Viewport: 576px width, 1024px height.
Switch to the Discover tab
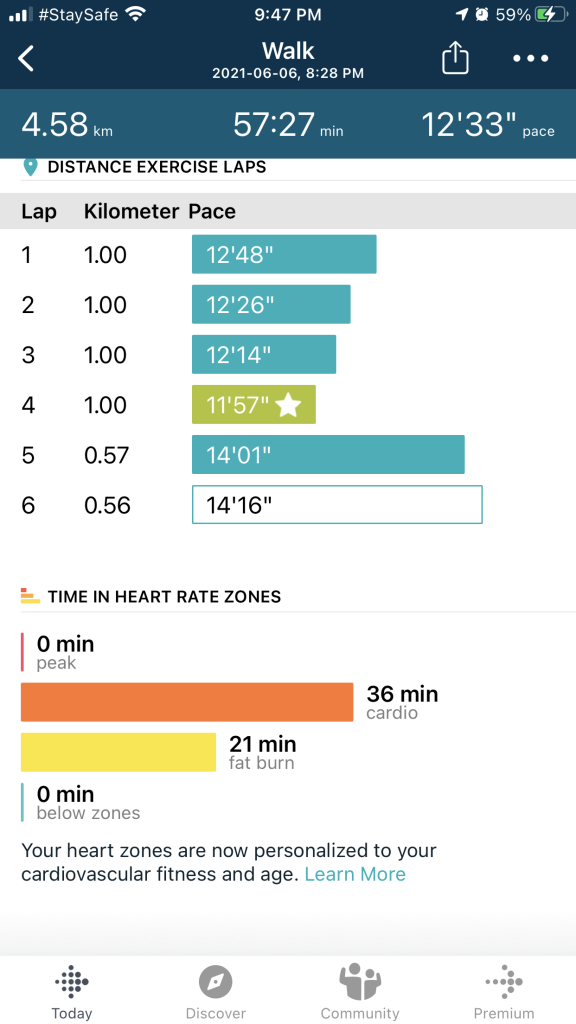click(216, 991)
